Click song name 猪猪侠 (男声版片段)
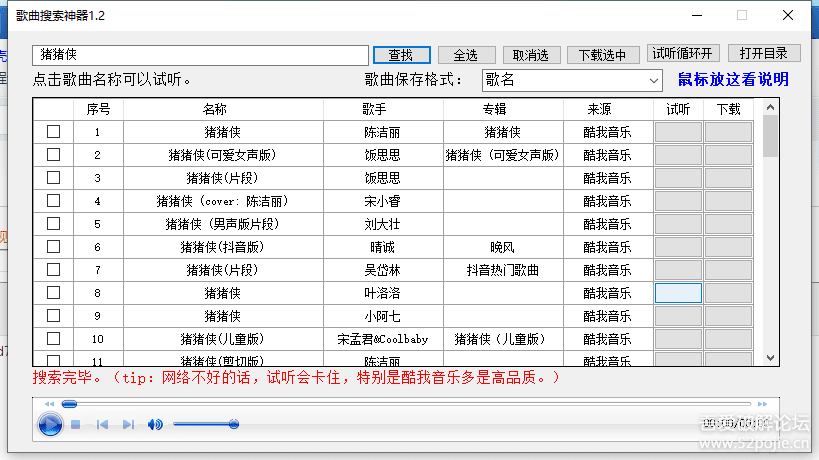The height and width of the screenshot is (460, 819). (223, 224)
